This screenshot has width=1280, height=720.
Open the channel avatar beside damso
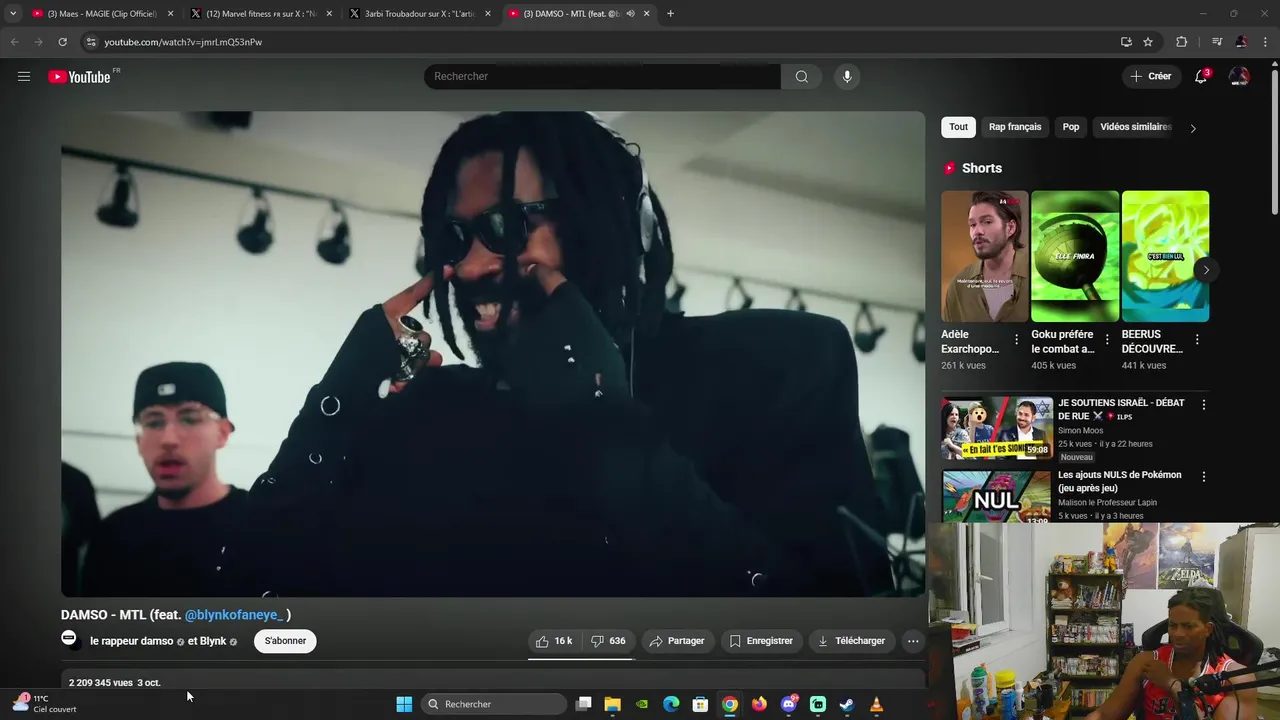69,638
